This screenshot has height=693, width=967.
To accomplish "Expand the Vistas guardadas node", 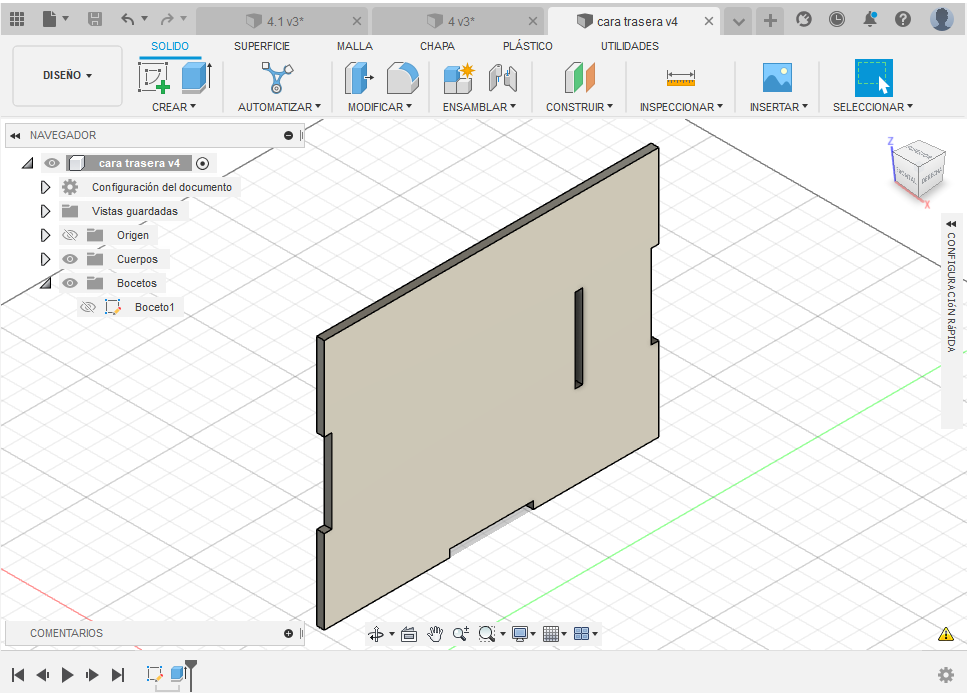I will pyautogui.click(x=45, y=211).
